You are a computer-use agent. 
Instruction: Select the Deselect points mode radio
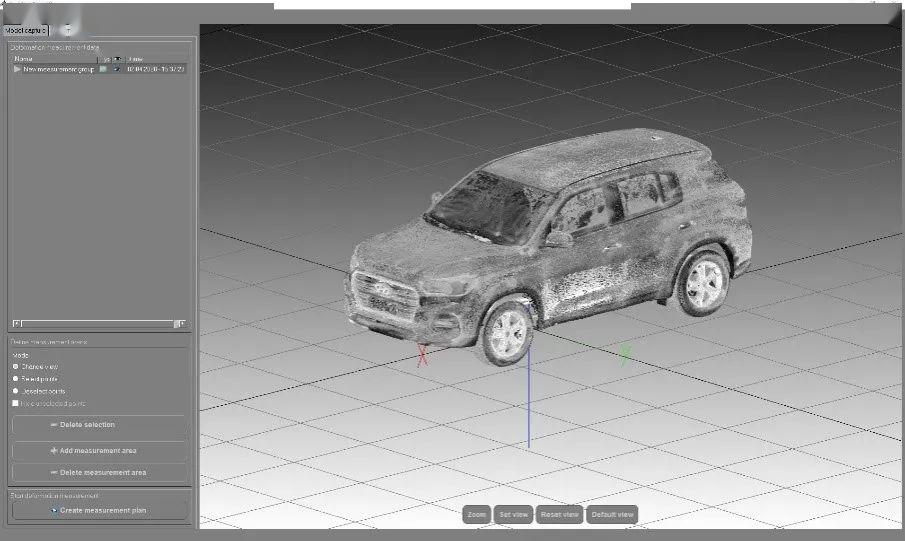16,391
